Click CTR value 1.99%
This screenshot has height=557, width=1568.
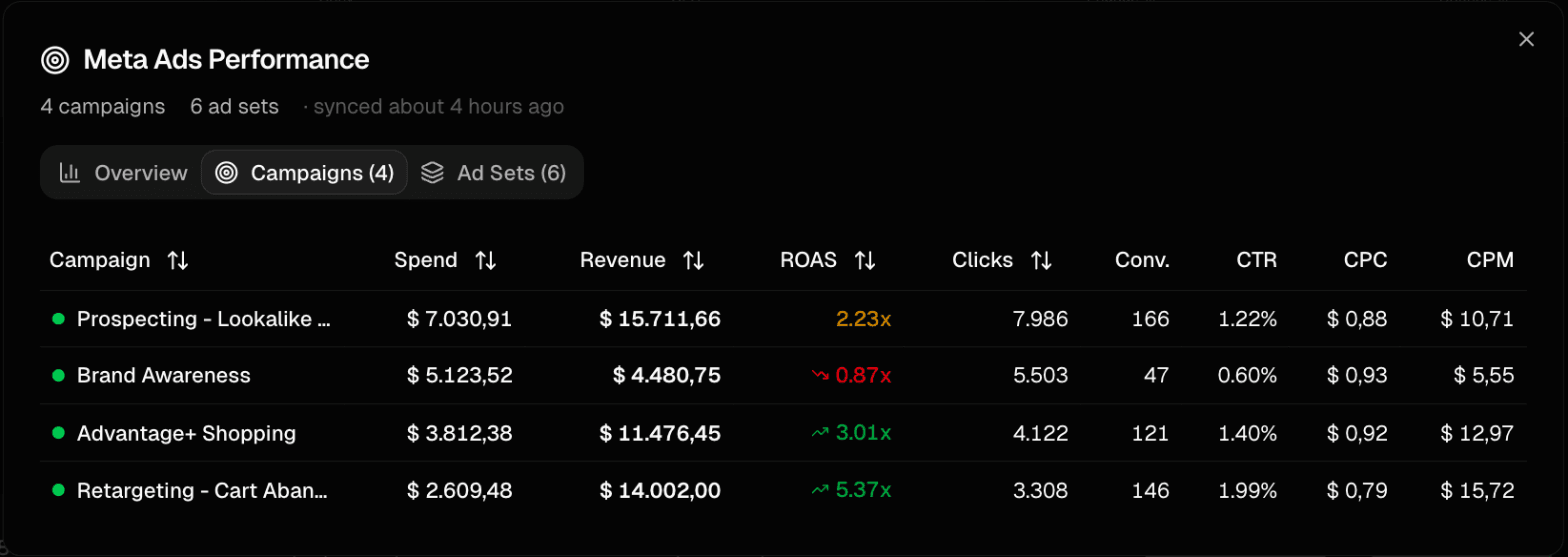(x=1248, y=490)
